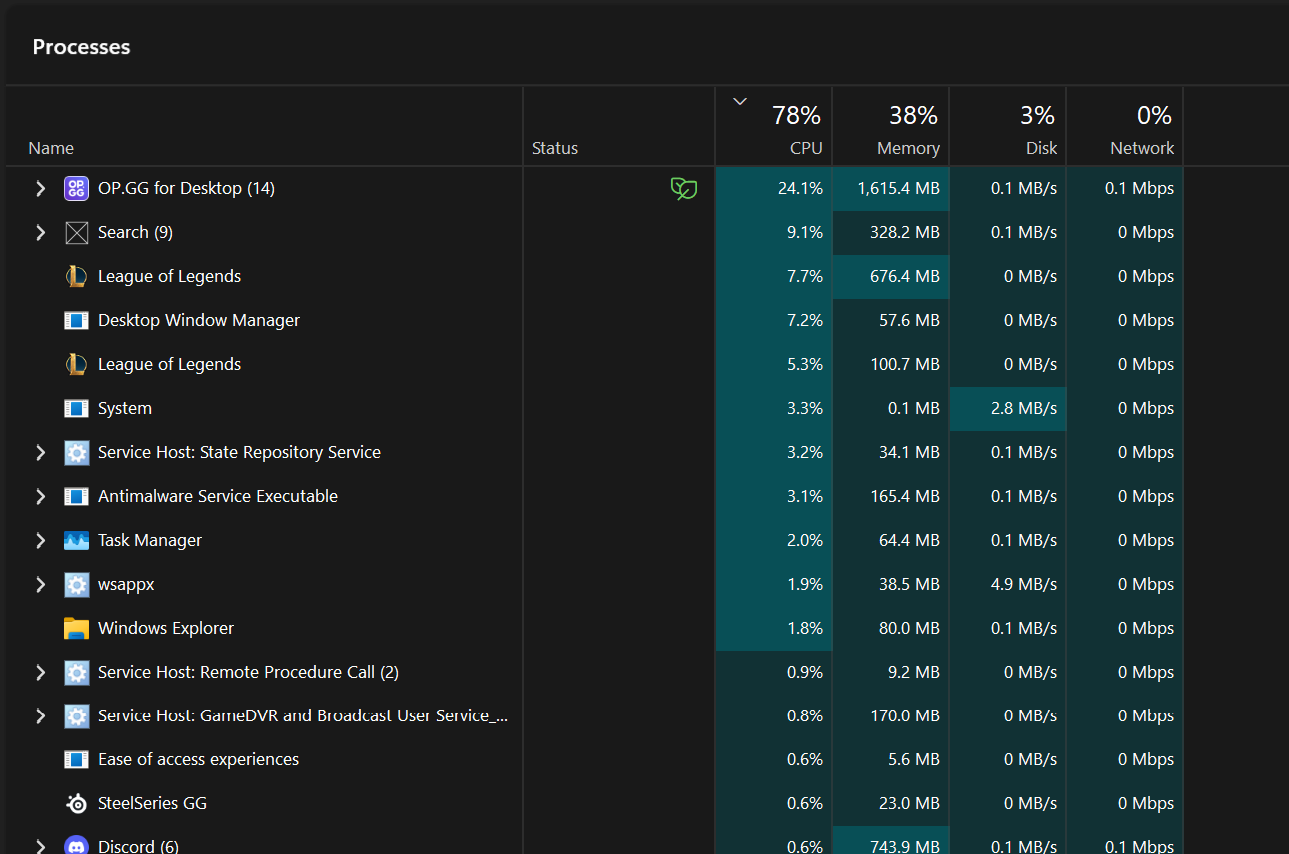Click the Antimalware Service Executable icon

(76, 496)
